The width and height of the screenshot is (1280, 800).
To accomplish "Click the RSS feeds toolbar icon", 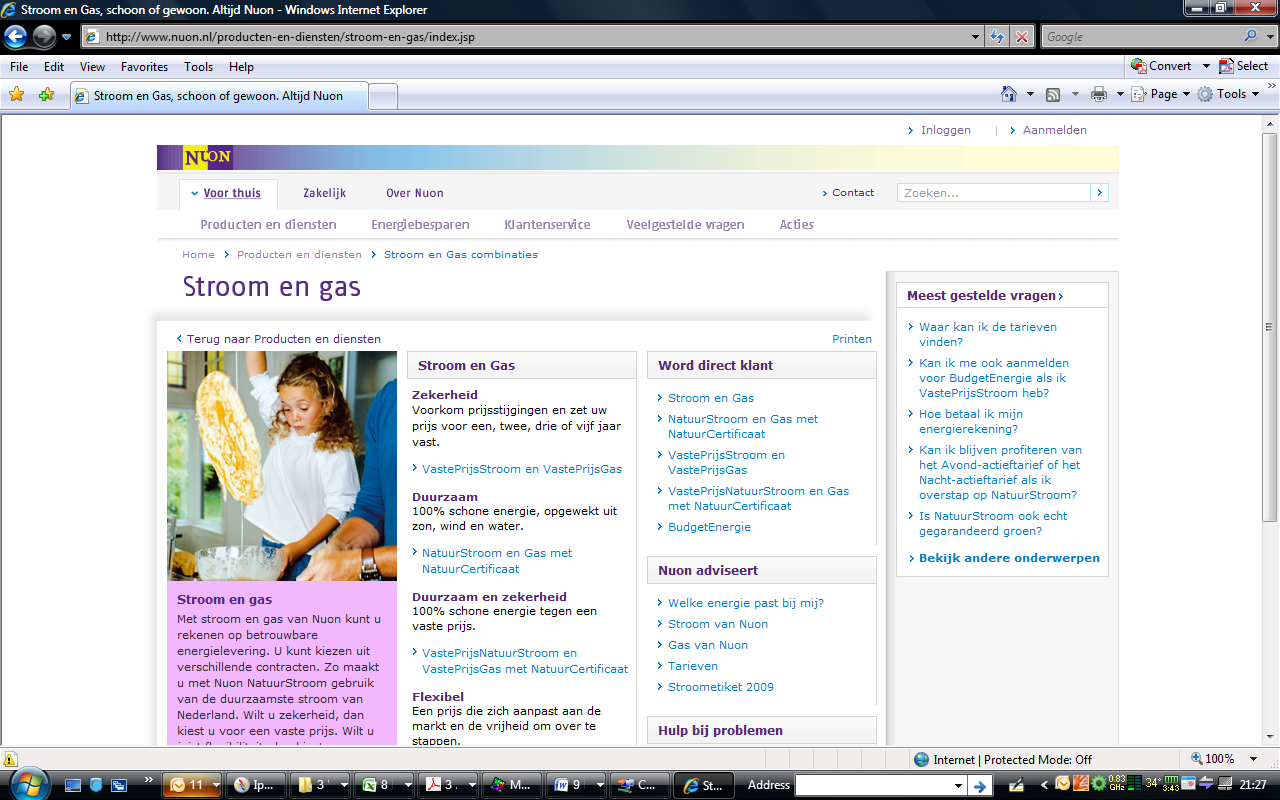I will [1053, 94].
